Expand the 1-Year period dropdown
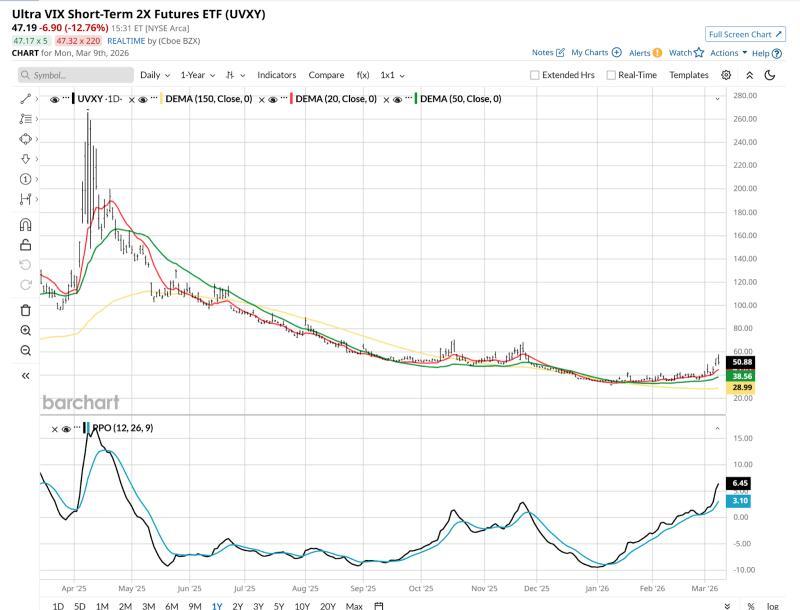The image size is (800, 610). (199, 75)
